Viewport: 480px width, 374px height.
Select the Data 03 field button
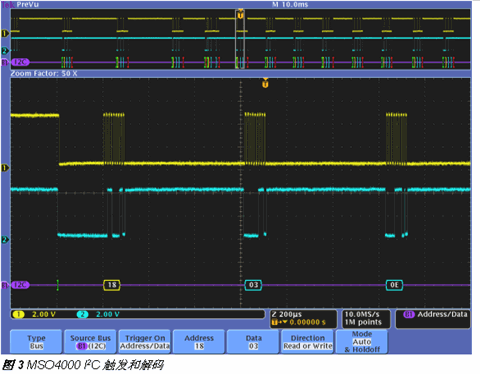point(253,342)
